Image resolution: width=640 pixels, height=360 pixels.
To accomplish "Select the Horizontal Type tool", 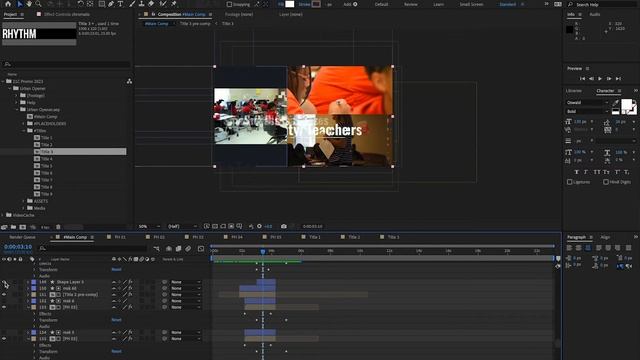I will [x=120, y=4].
